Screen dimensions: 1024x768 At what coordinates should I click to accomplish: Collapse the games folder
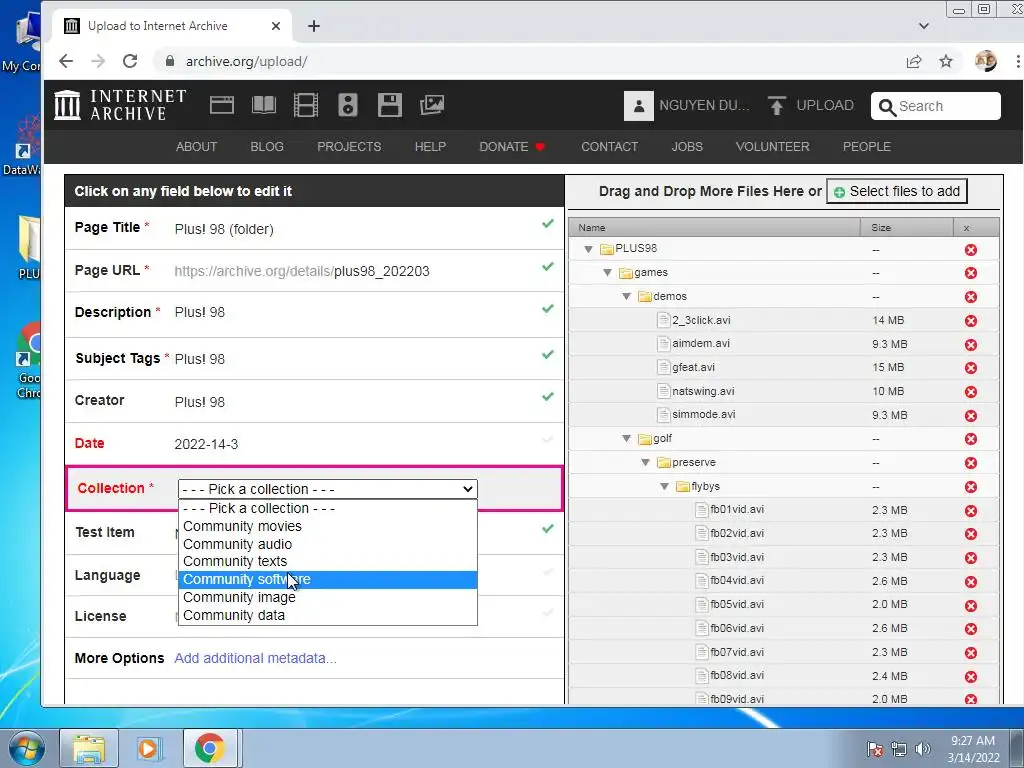607,273
